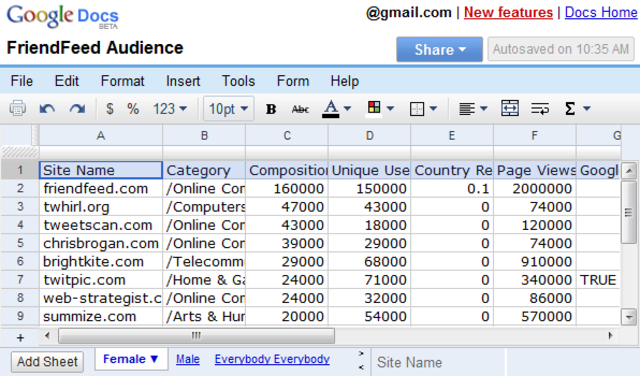Redo the last action
640x376 pixels.
coord(77,109)
